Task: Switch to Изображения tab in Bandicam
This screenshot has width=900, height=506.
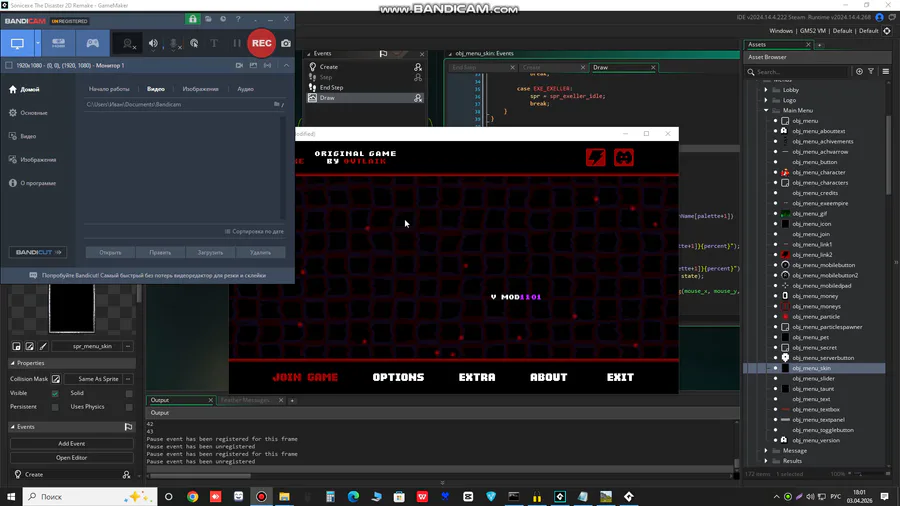Action: click(200, 89)
